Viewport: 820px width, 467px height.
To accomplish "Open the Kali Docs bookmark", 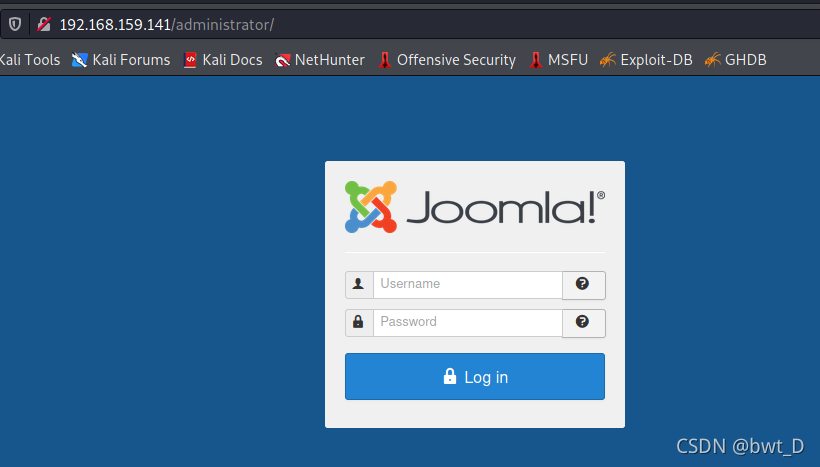I will click(223, 60).
